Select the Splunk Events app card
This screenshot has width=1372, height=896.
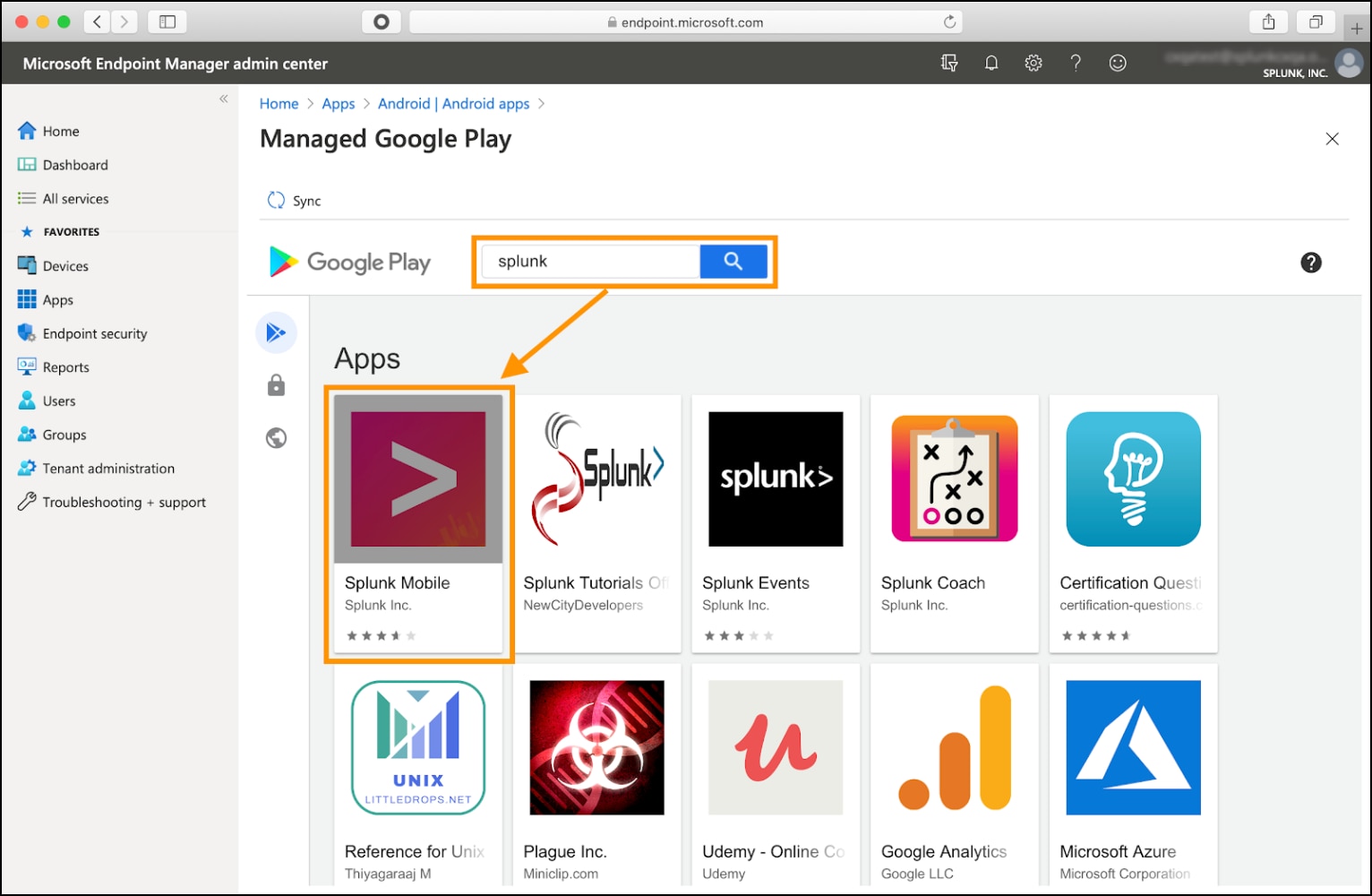pos(776,524)
